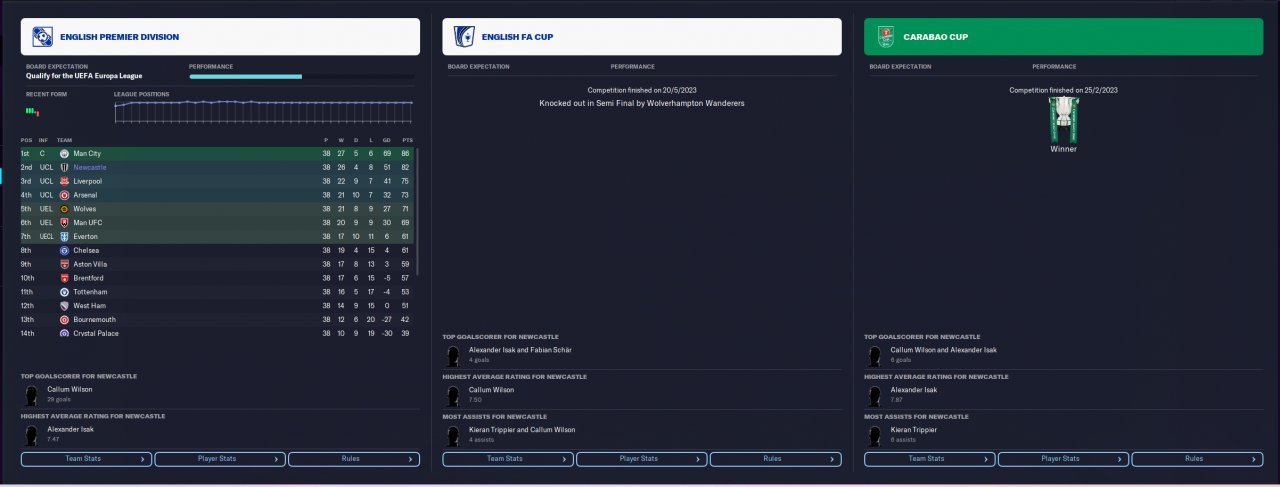Click Man City's 86 points value
This screenshot has height=487, width=1280.
407,154
